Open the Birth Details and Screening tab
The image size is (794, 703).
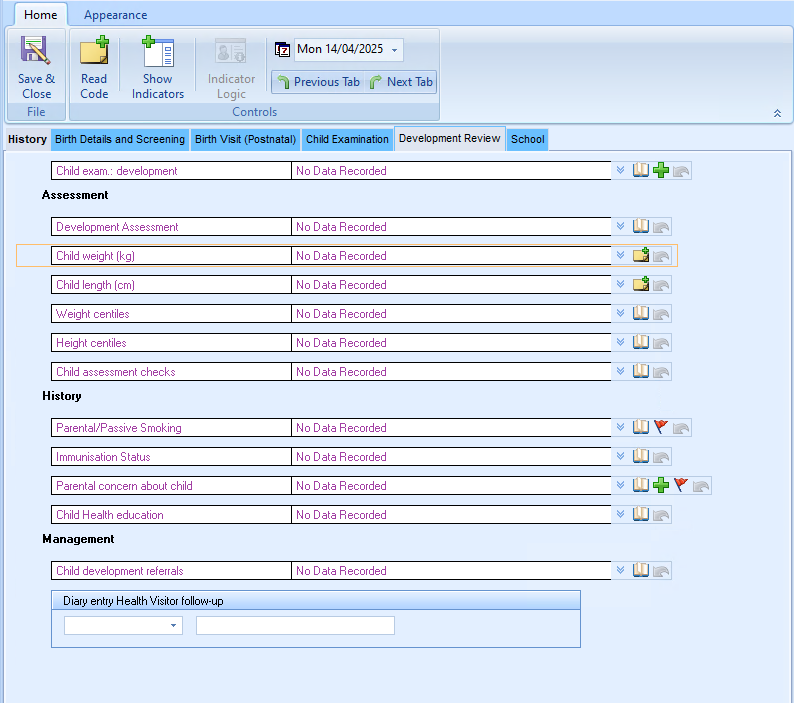click(x=120, y=139)
